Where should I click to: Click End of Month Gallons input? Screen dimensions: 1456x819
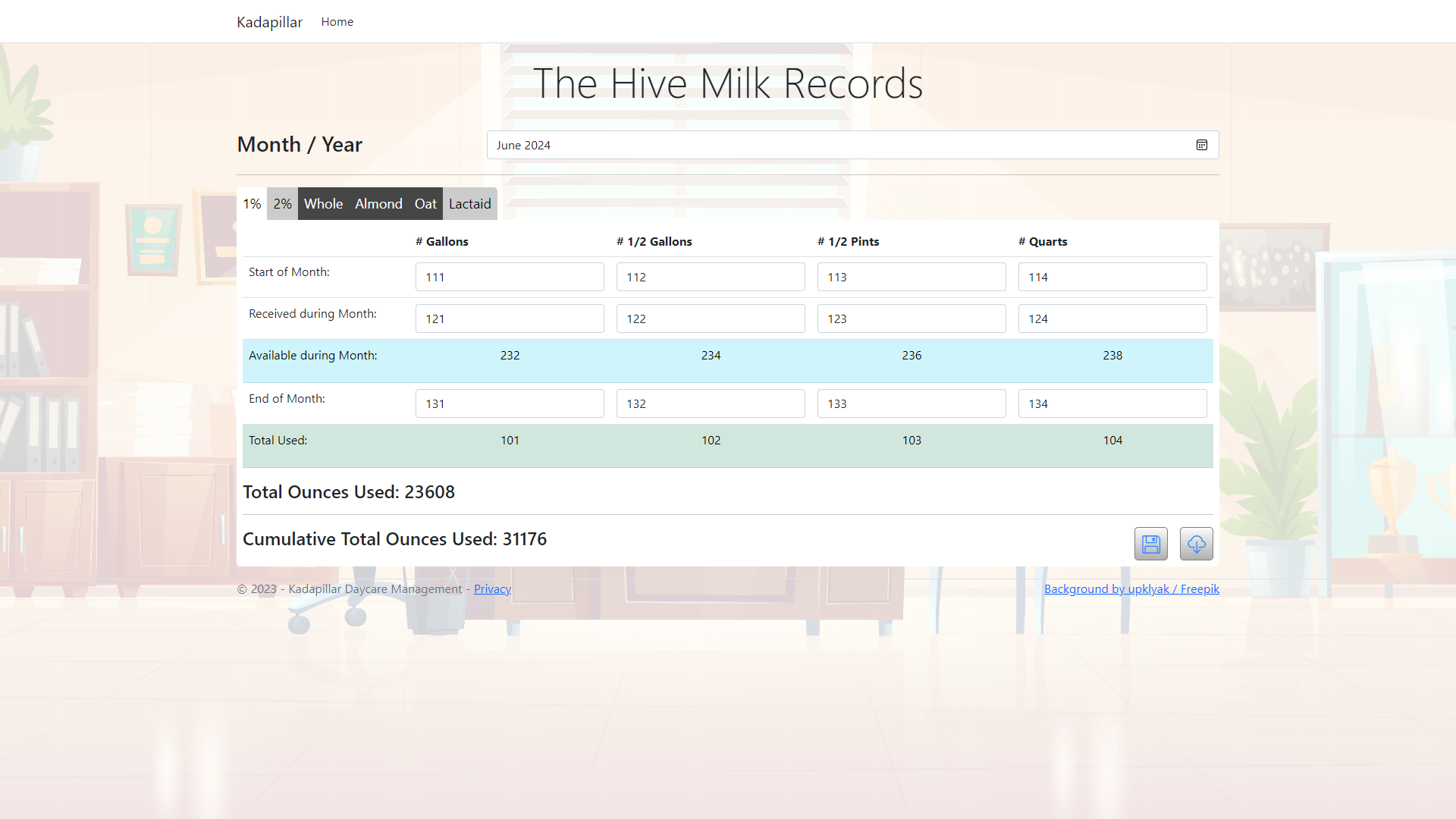pyautogui.click(x=510, y=403)
